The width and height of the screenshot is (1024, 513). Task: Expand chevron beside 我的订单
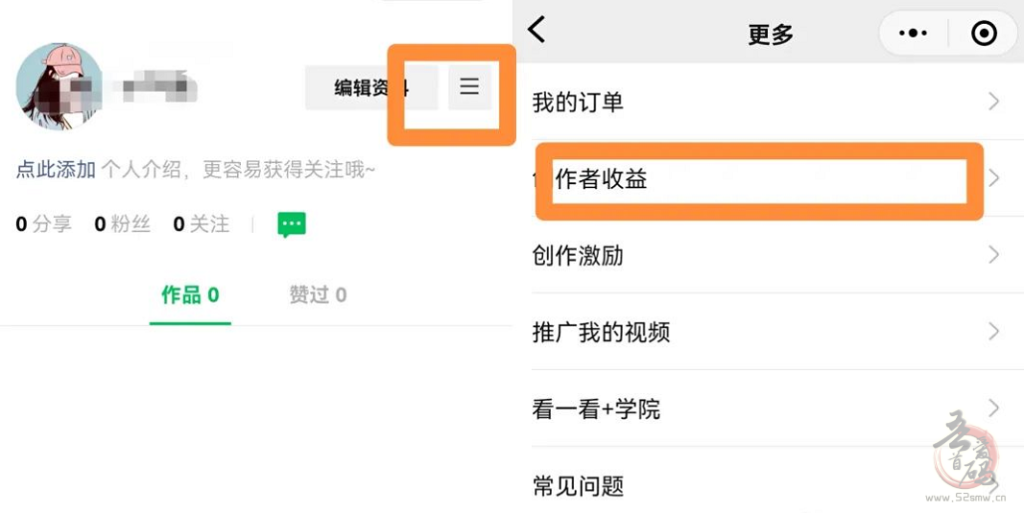tap(994, 101)
